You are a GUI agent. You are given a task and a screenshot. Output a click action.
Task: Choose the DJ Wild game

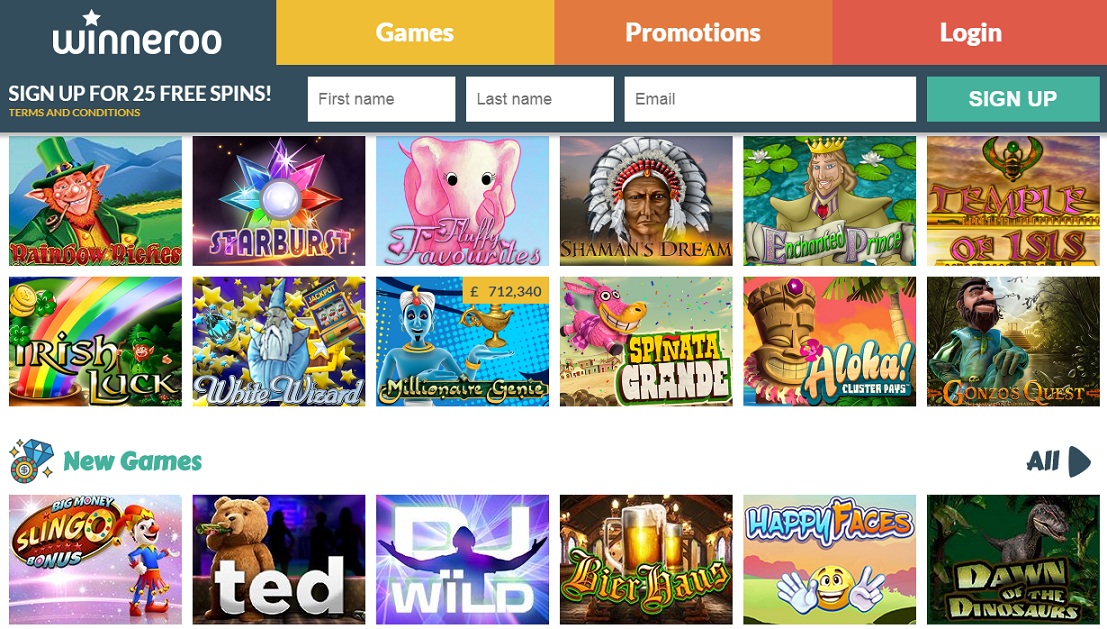[x=462, y=560]
